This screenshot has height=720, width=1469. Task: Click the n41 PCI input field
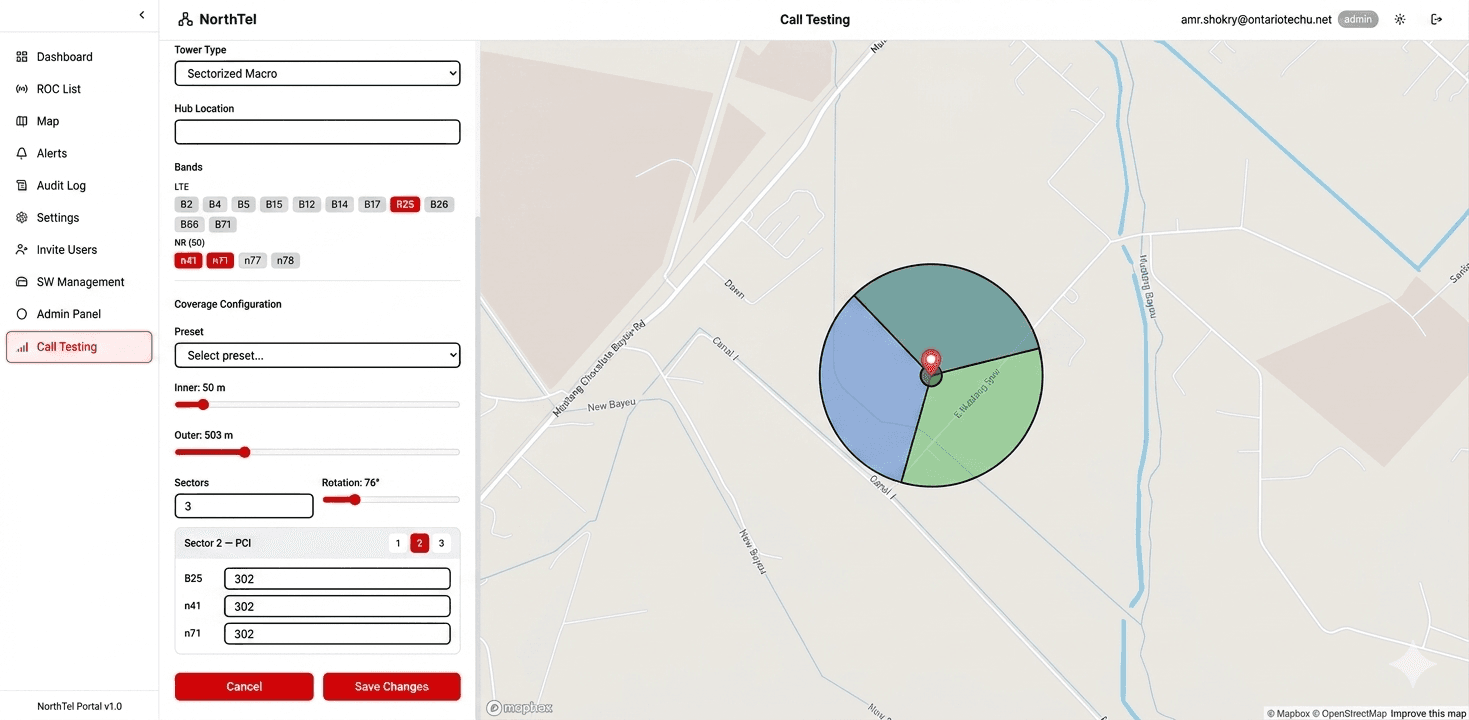click(x=337, y=606)
